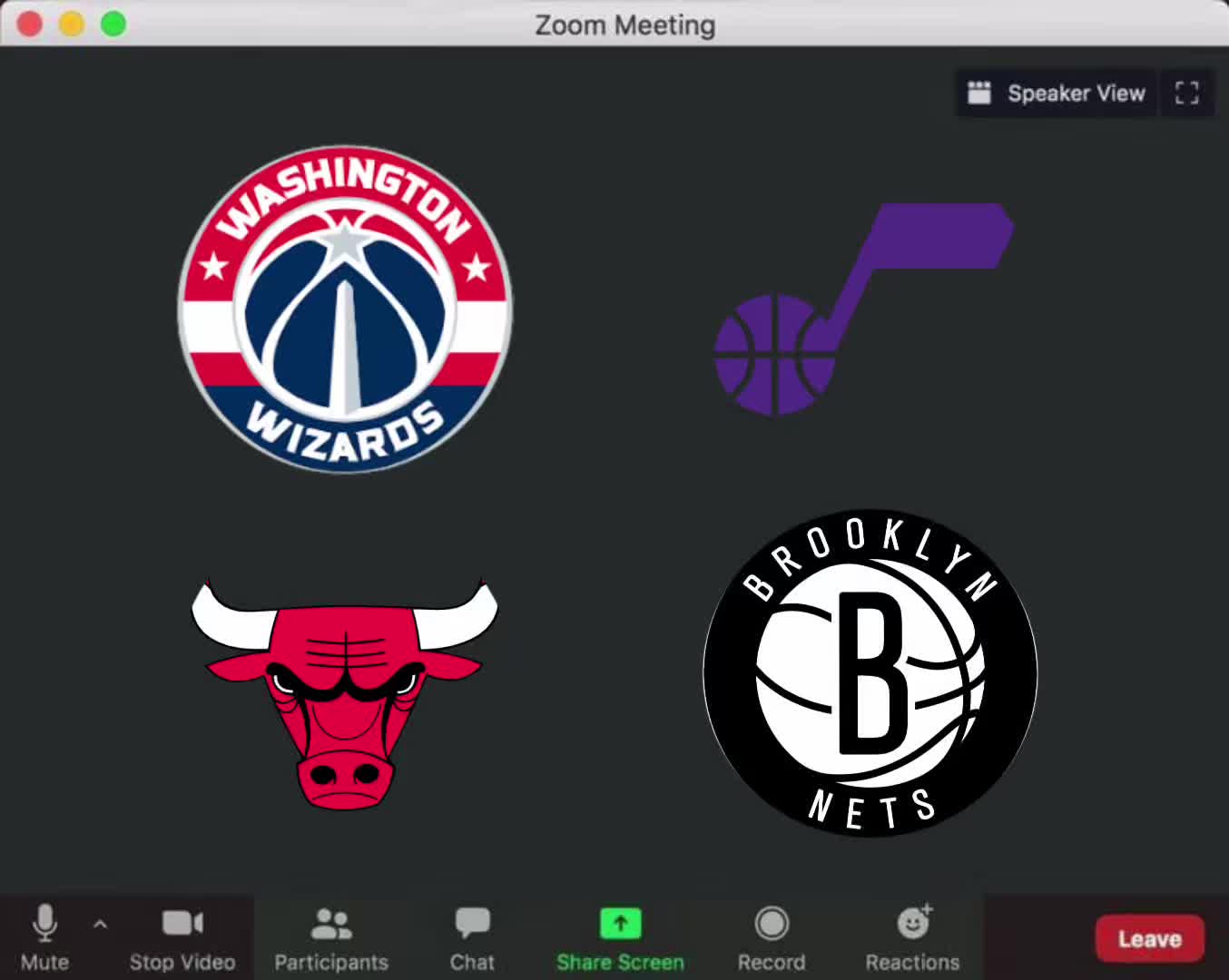1229x980 pixels.
Task: Mute the microphone
Action: [x=44, y=938]
